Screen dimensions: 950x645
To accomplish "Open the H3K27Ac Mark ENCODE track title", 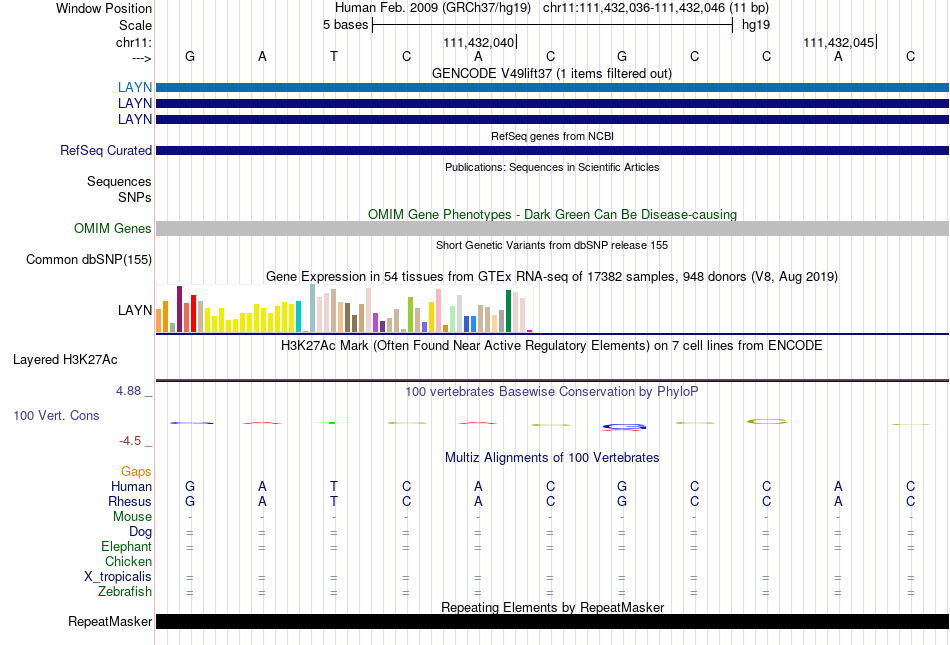I will [552, 346].
